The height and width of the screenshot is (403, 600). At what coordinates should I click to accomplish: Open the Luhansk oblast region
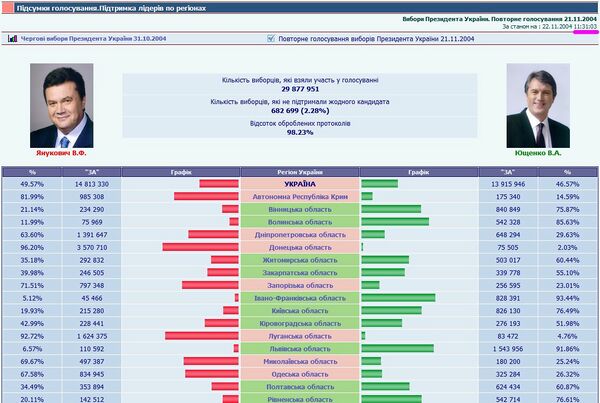coord(300,336)
